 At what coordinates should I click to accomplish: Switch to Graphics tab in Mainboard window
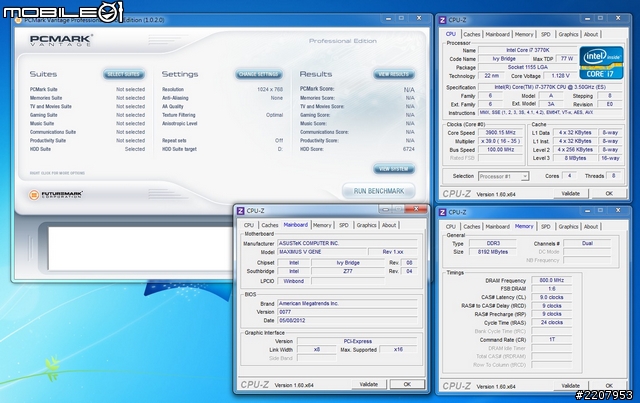[x=366, y=225]
